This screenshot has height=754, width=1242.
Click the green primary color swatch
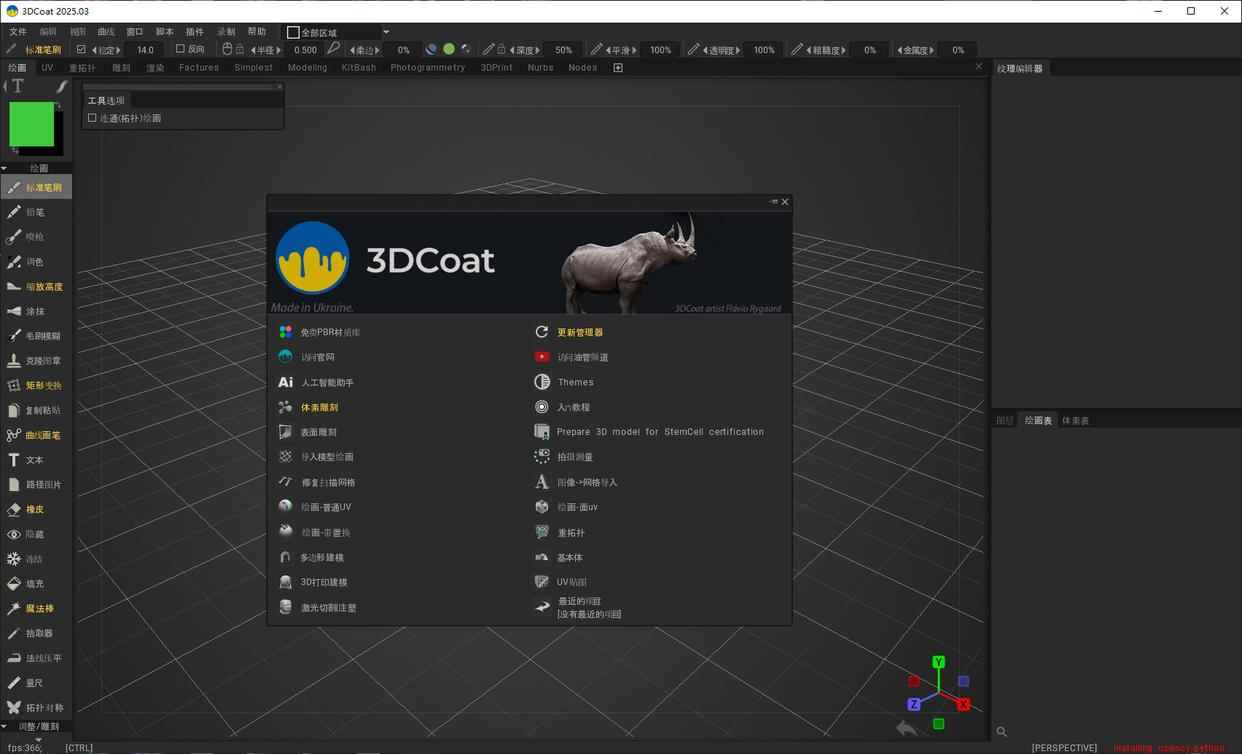(32, 124)
